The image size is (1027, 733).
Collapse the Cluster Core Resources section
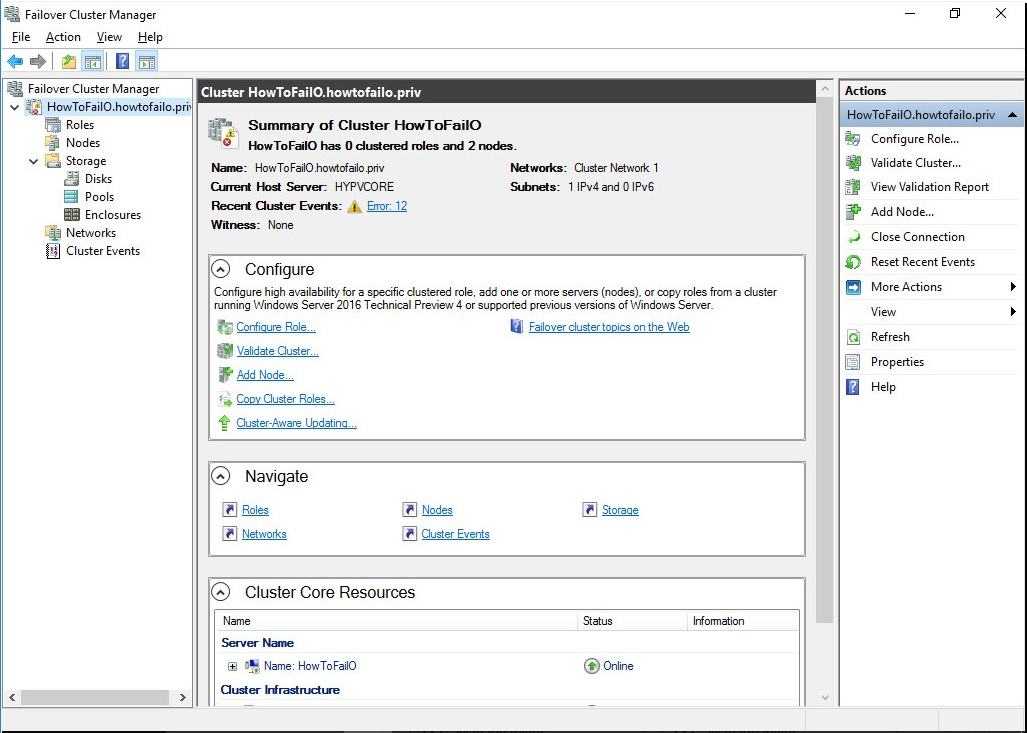(221, 592)
